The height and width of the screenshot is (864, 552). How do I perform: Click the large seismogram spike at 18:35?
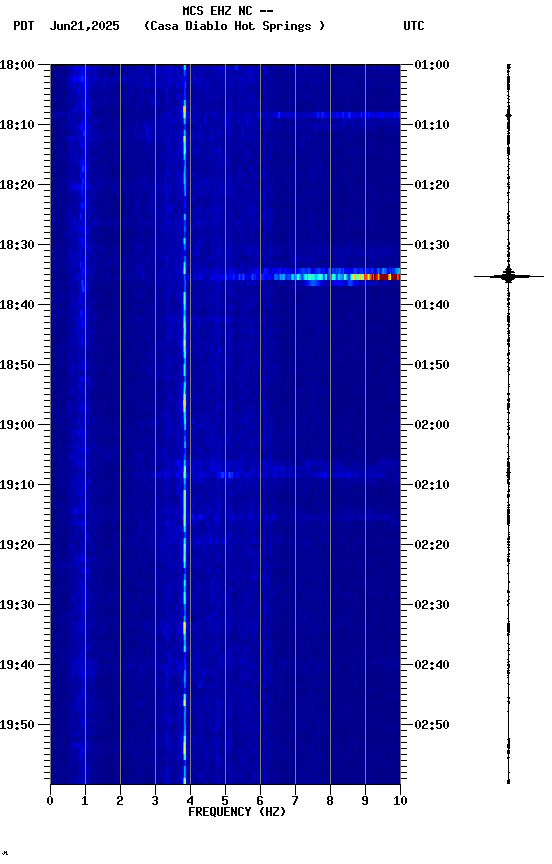point(508,276)
